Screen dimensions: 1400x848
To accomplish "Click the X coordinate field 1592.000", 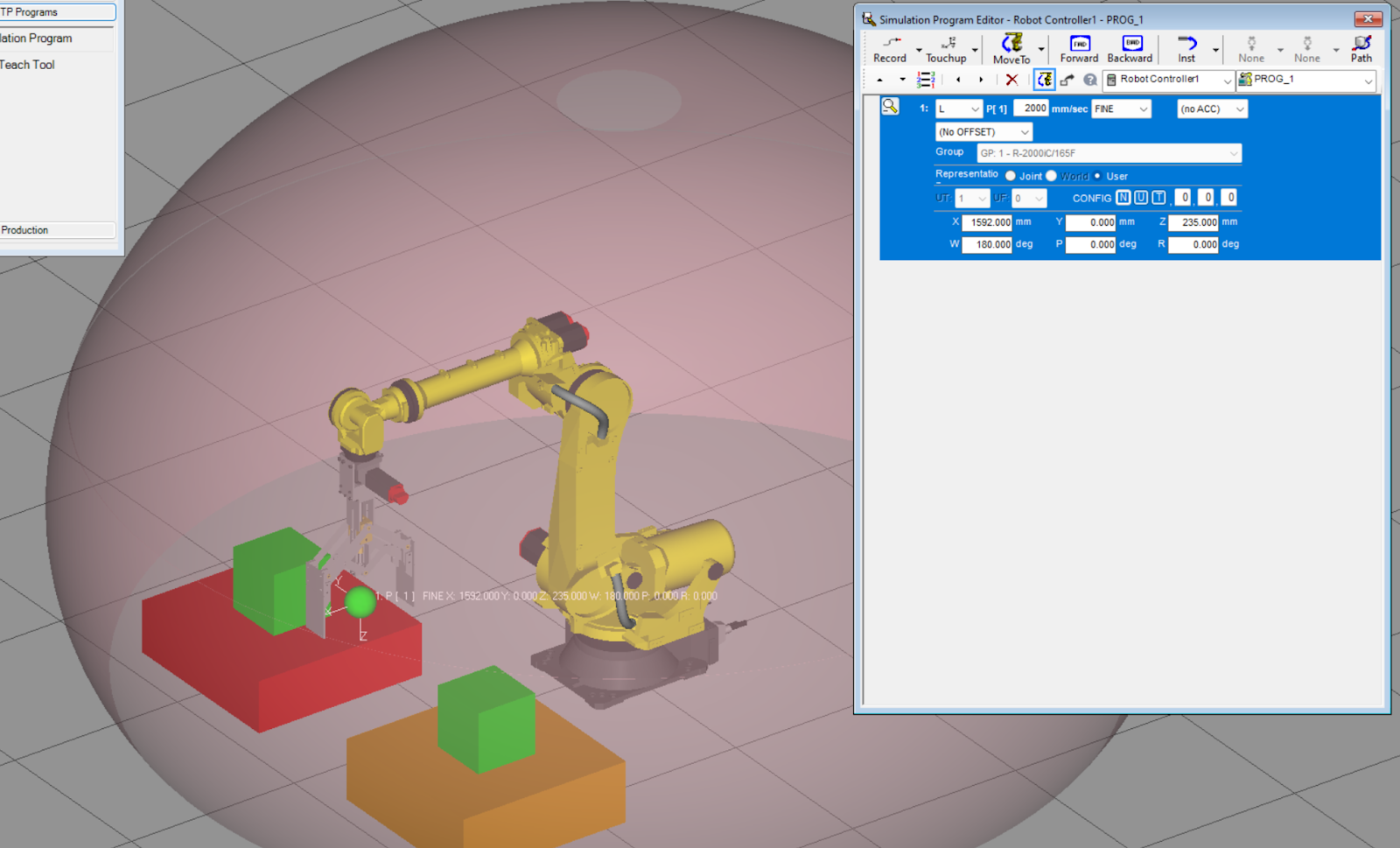I will 987,222.
